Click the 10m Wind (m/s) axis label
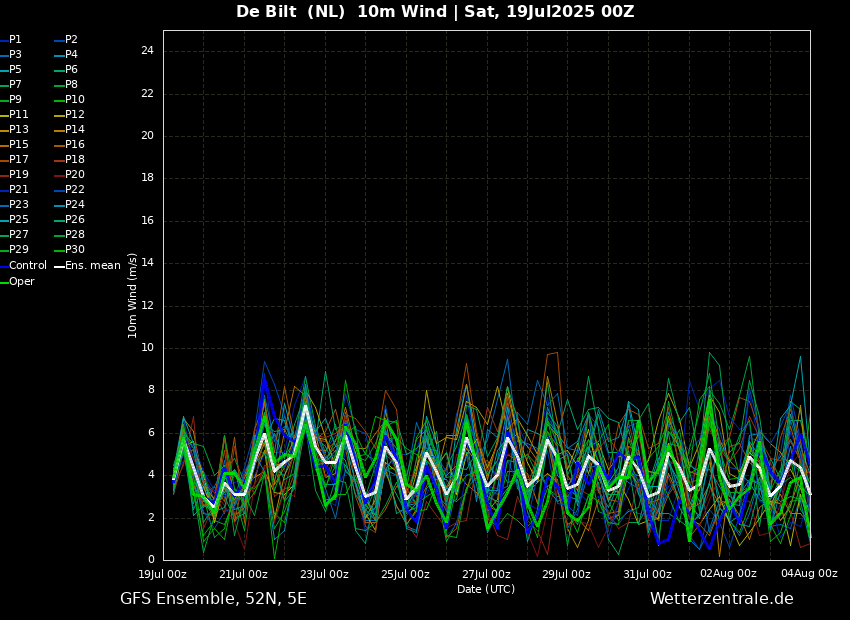The image size is (850, 620). point(133,295)
